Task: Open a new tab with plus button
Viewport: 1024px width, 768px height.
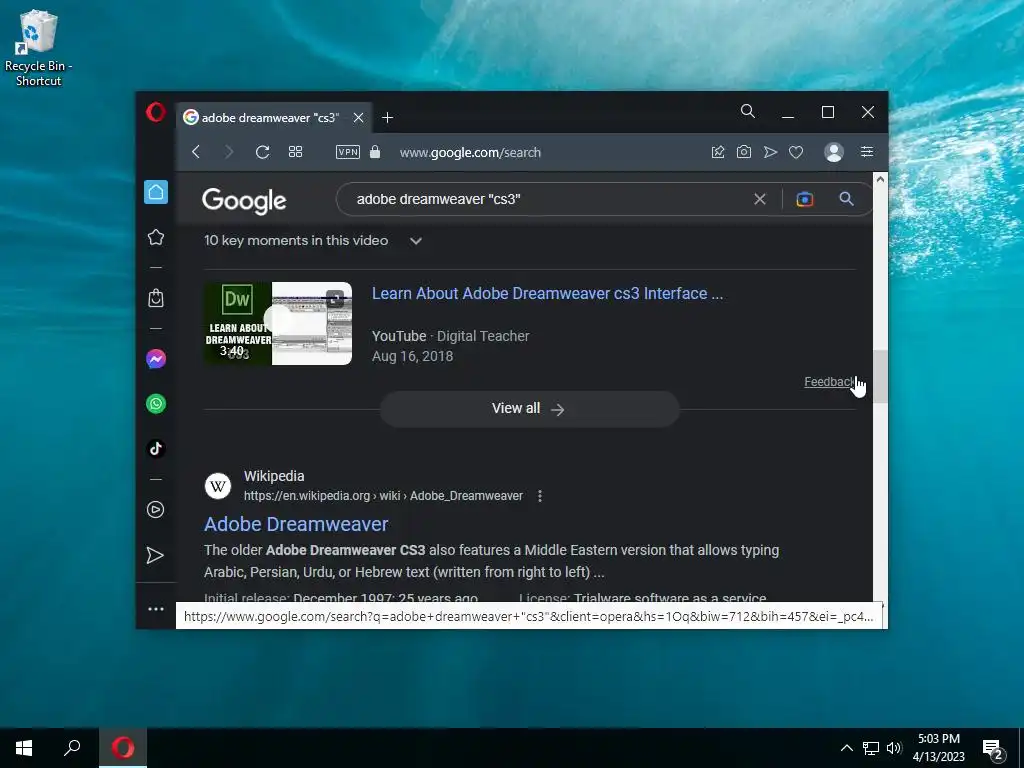Action: (387, 118)
